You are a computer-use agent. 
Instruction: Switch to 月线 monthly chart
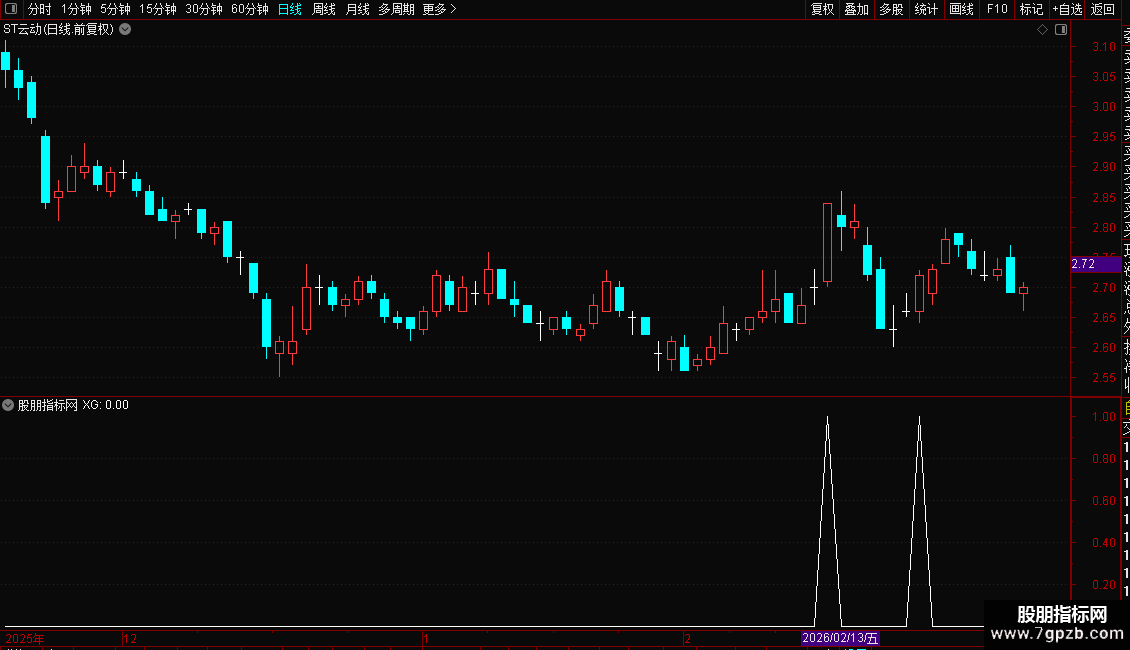click(357, 9)
